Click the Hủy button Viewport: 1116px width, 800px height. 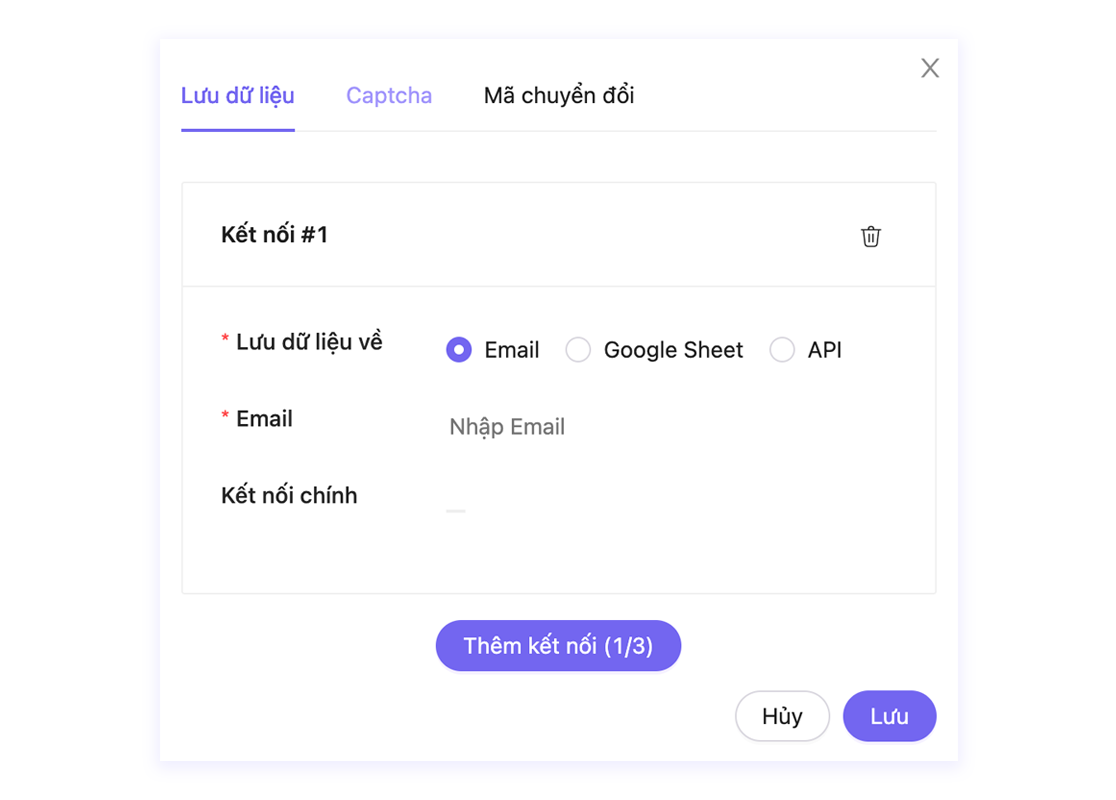782,716
